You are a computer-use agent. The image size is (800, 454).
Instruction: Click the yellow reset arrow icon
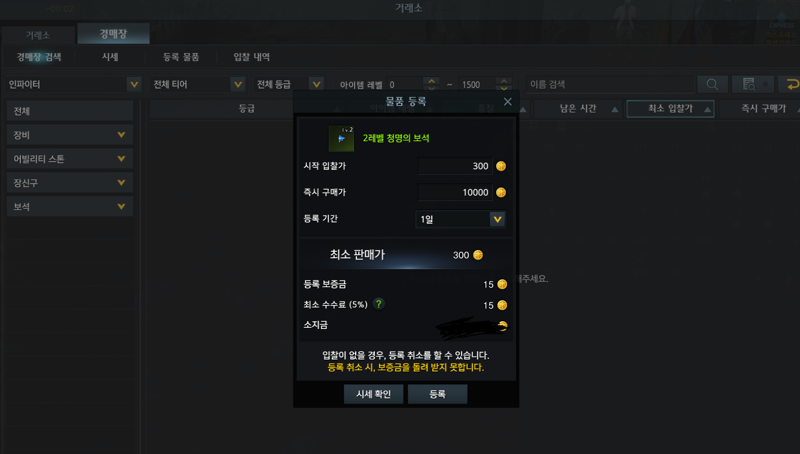tap(791, 84)
